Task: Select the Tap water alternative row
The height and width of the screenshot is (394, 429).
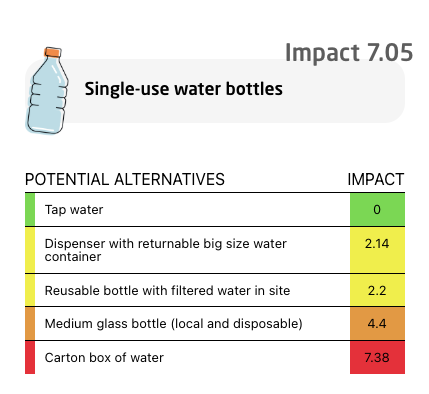Action: point(215,210)
